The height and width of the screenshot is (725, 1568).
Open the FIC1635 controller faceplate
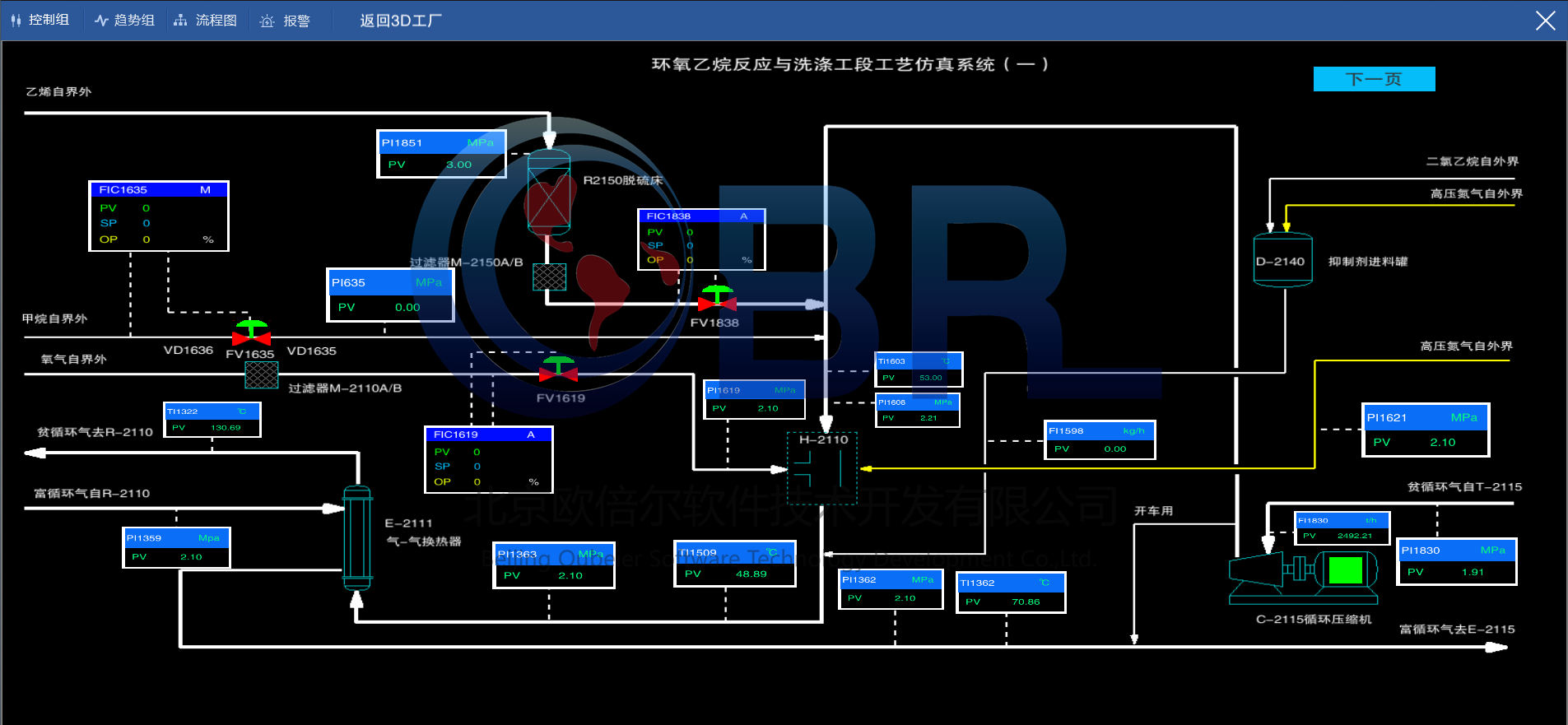(x=158, y=216)
